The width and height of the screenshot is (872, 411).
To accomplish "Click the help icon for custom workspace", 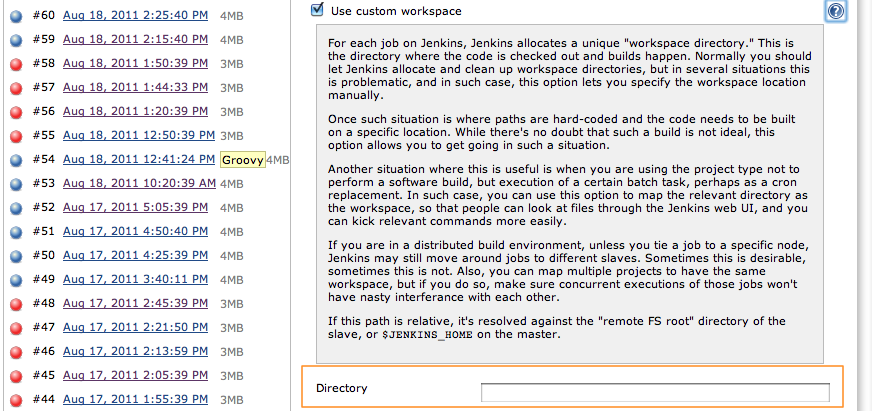I will point(835,11).
